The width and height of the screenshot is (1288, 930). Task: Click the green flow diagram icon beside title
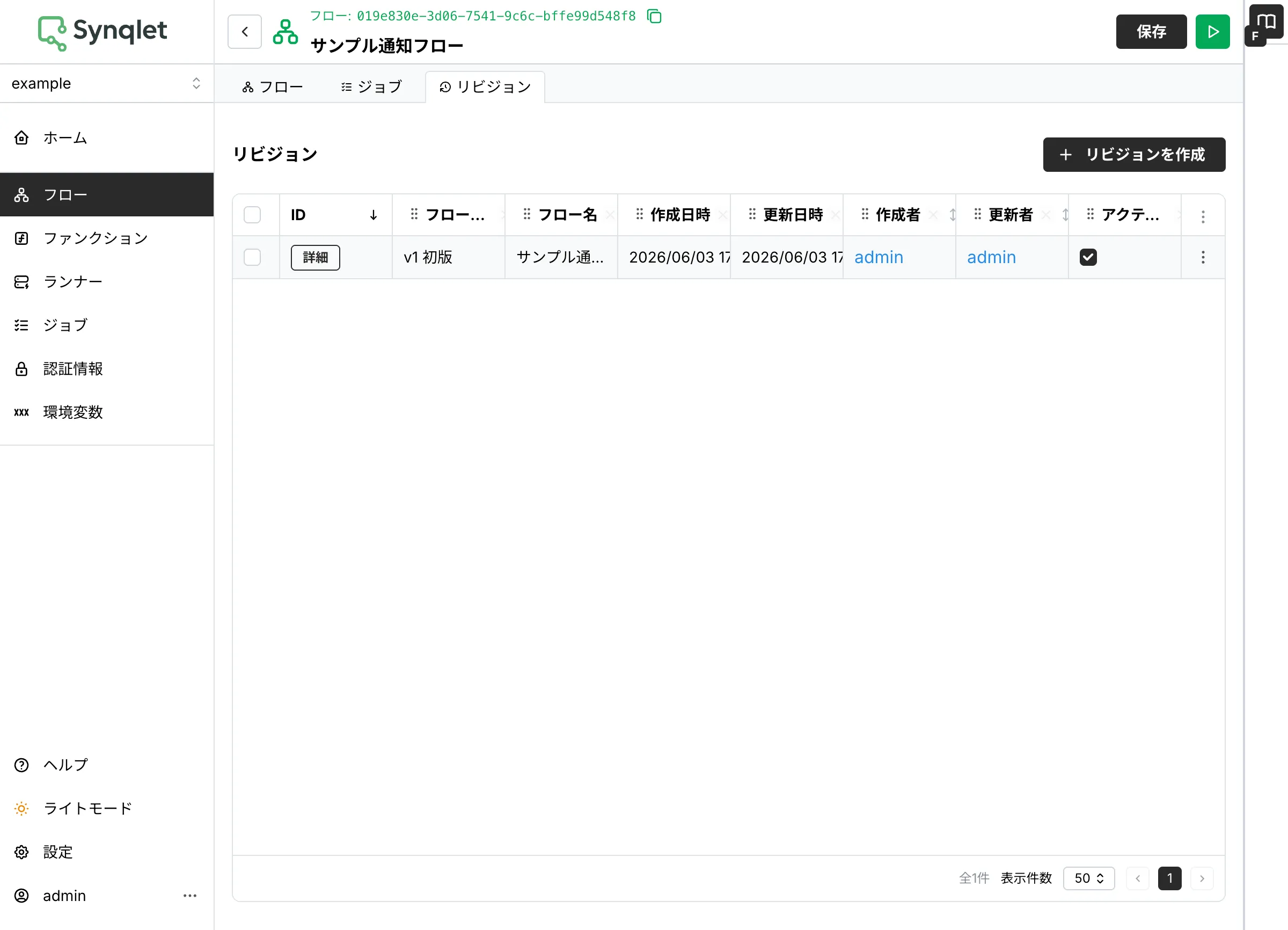(x=285, y=32)
